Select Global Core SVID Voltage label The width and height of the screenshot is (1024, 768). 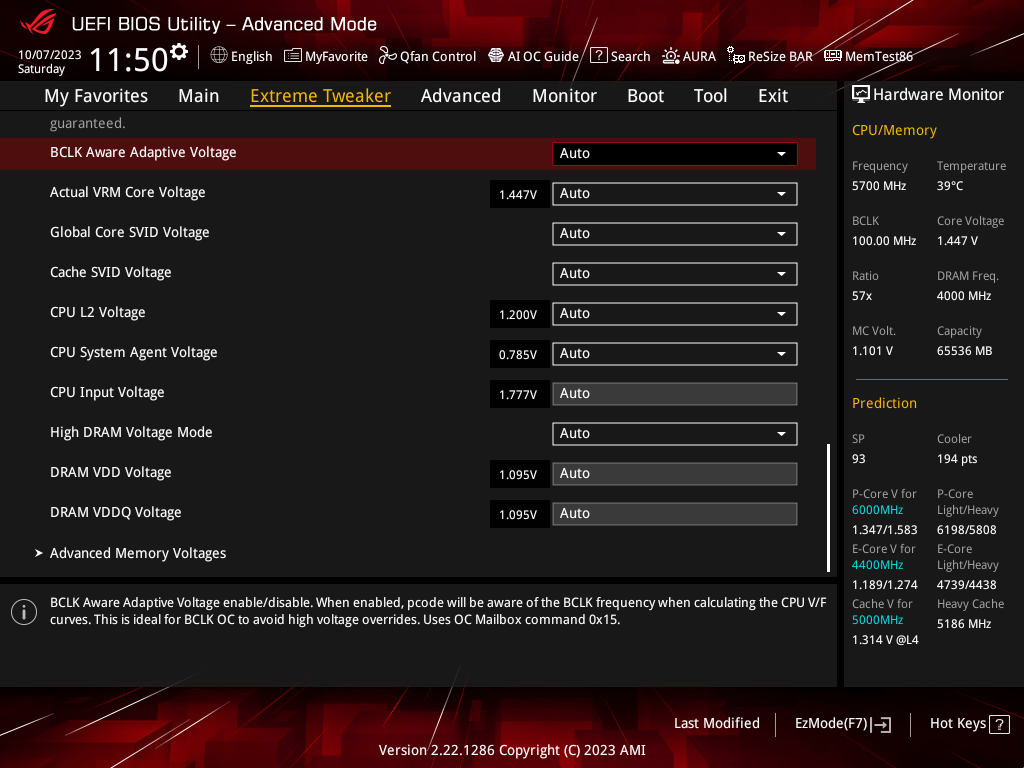[129, 232]
